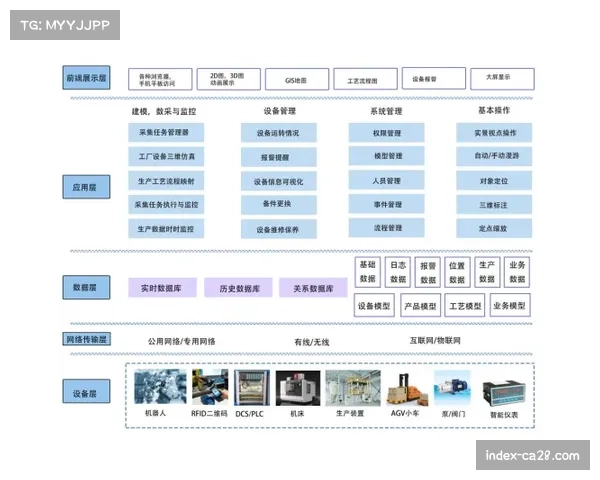
Task: Click the 产品模型 box
Action: 421,305
